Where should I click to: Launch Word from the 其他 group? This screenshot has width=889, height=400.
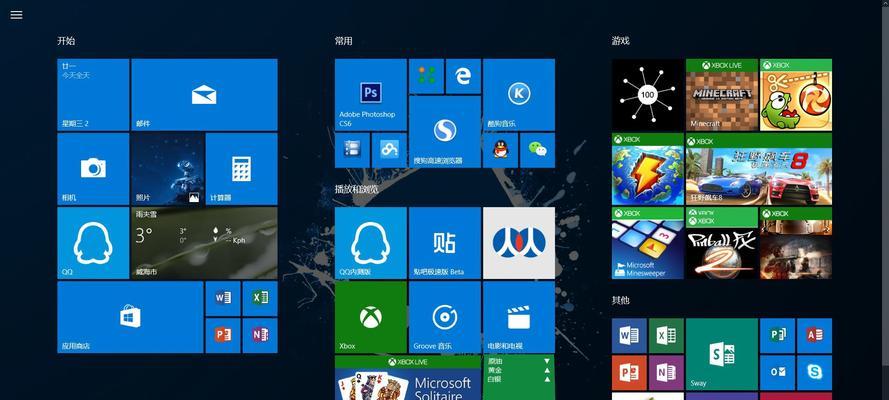click(629, 335)
